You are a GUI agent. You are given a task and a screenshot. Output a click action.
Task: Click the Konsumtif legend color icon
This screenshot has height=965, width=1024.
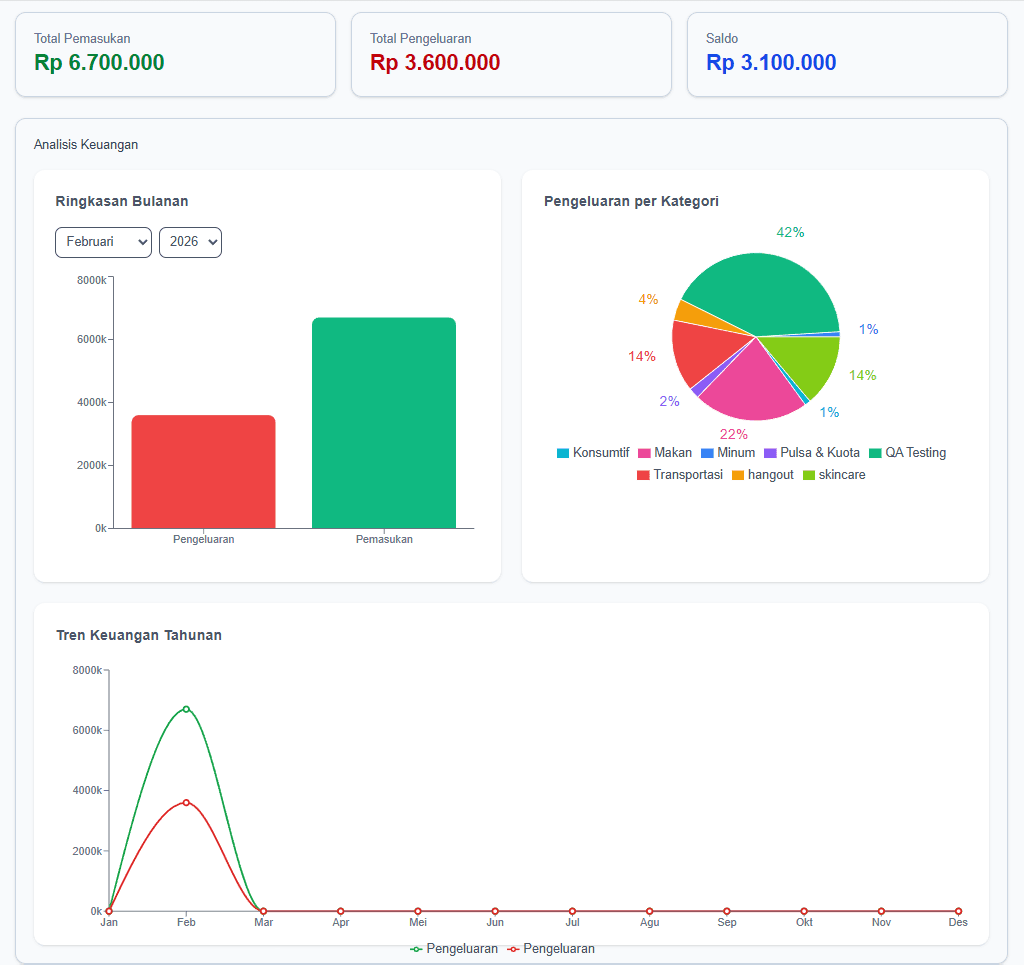(x=563, y=453)
